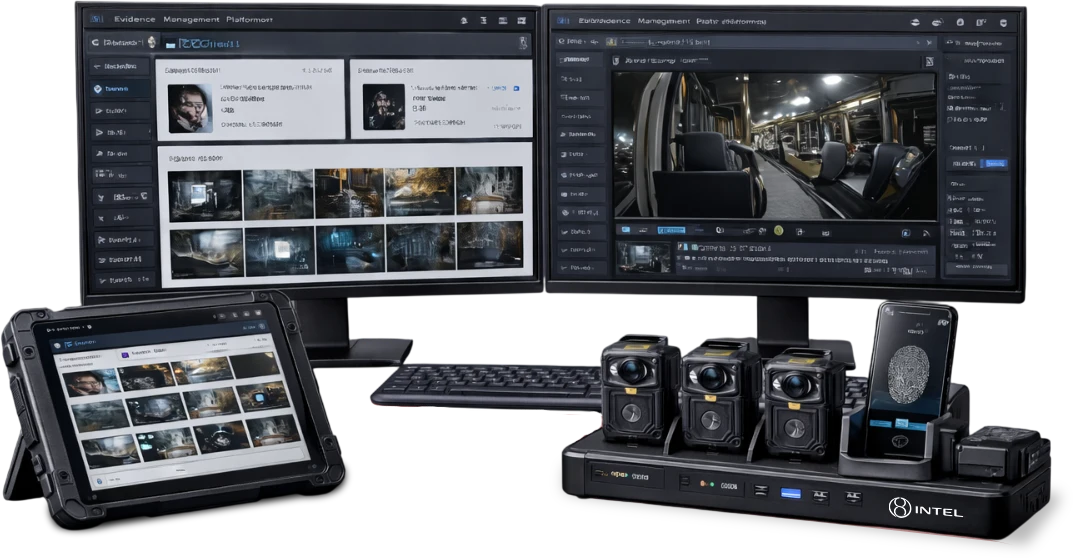Select first thumbnail in left monitor gallery top row
The width and height of the screenshot is (1073, 558).
tap(205, 194)
